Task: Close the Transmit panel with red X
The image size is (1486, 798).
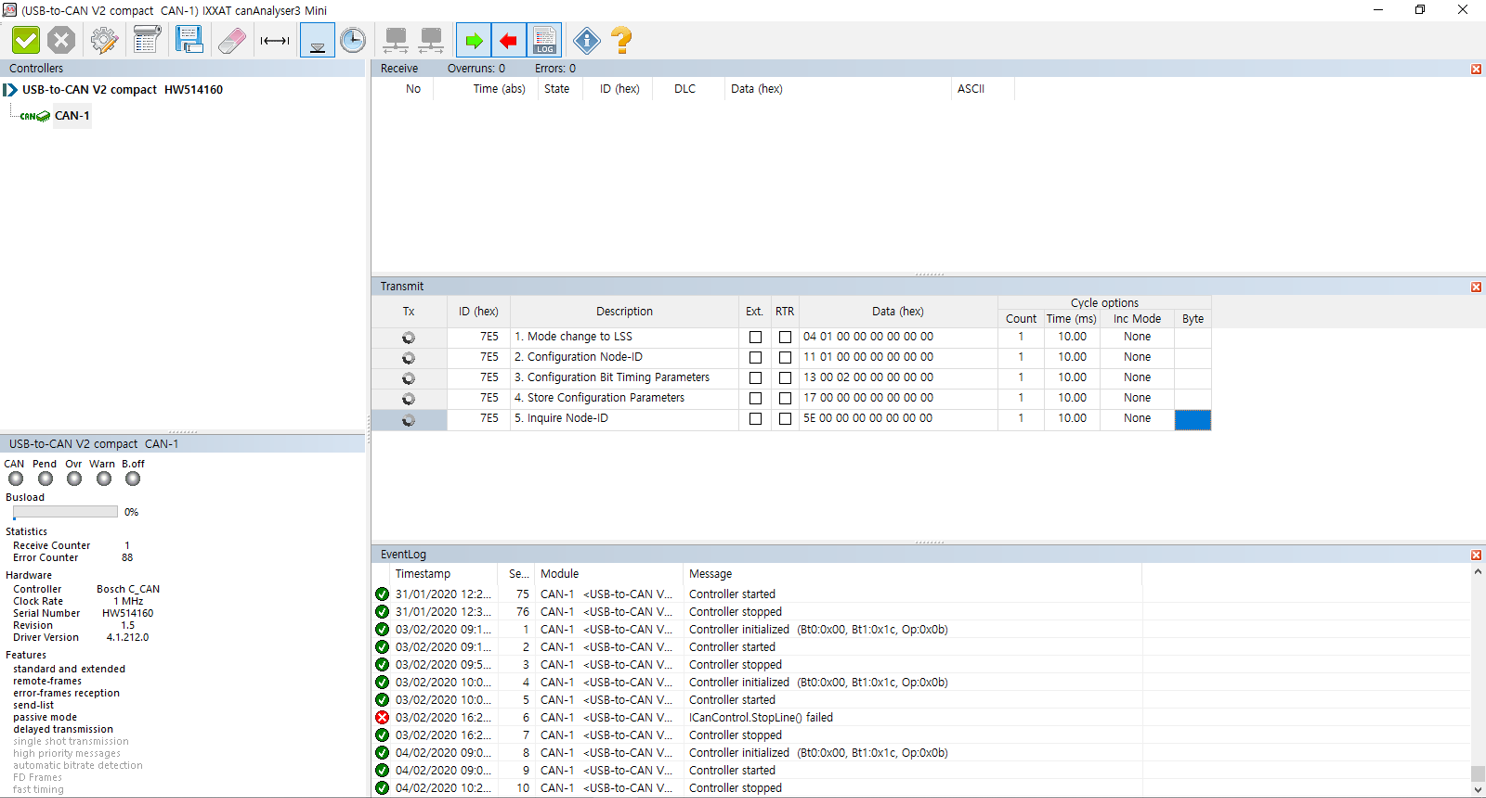Action: click(x=1476, y=287)
